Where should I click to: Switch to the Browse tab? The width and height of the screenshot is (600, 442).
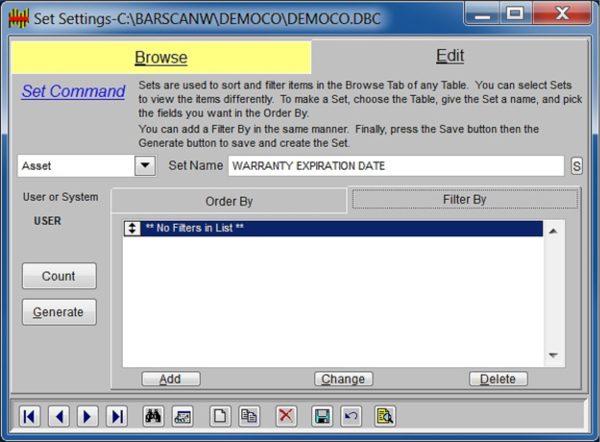tap(161, 57)
